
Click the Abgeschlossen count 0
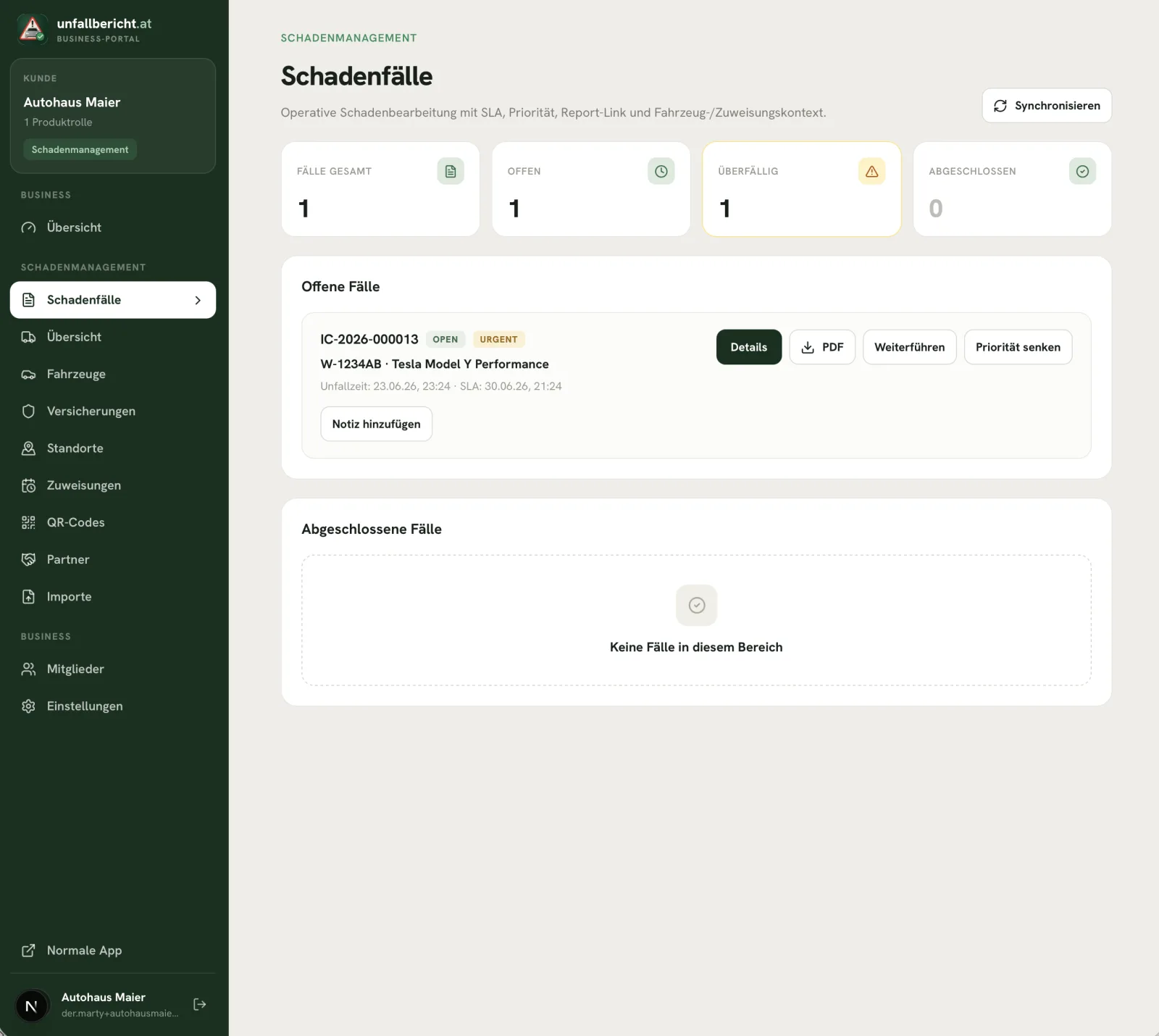click(x=936, y=209)
